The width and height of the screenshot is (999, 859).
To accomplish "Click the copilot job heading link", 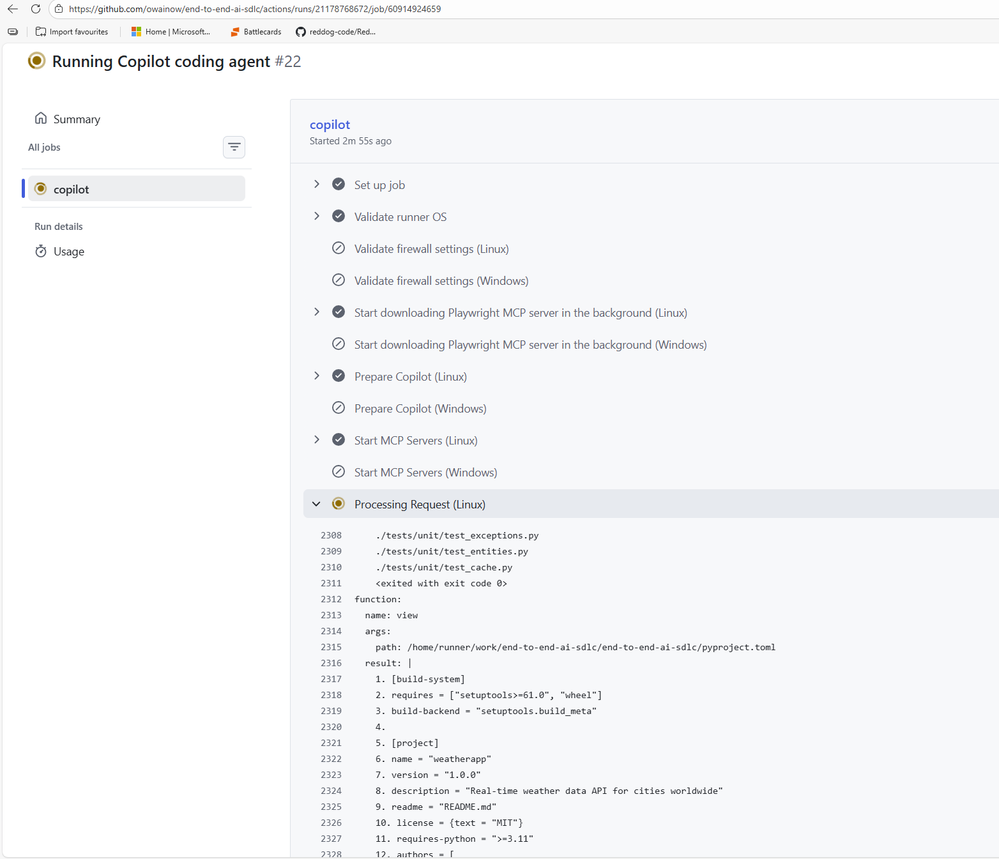I will click(330, 125).
